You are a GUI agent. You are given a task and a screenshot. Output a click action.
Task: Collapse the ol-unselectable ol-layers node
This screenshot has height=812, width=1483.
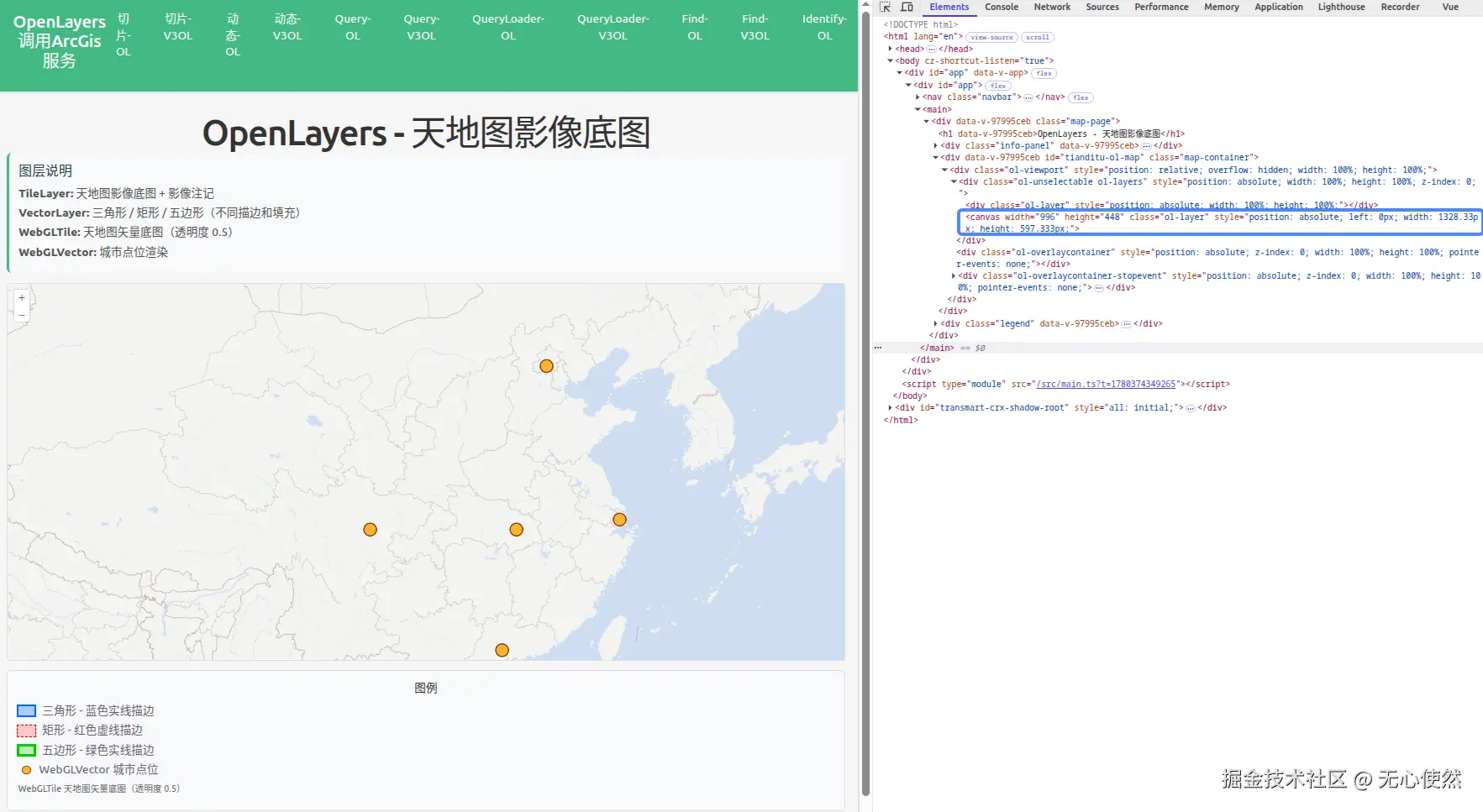[954, 181]
